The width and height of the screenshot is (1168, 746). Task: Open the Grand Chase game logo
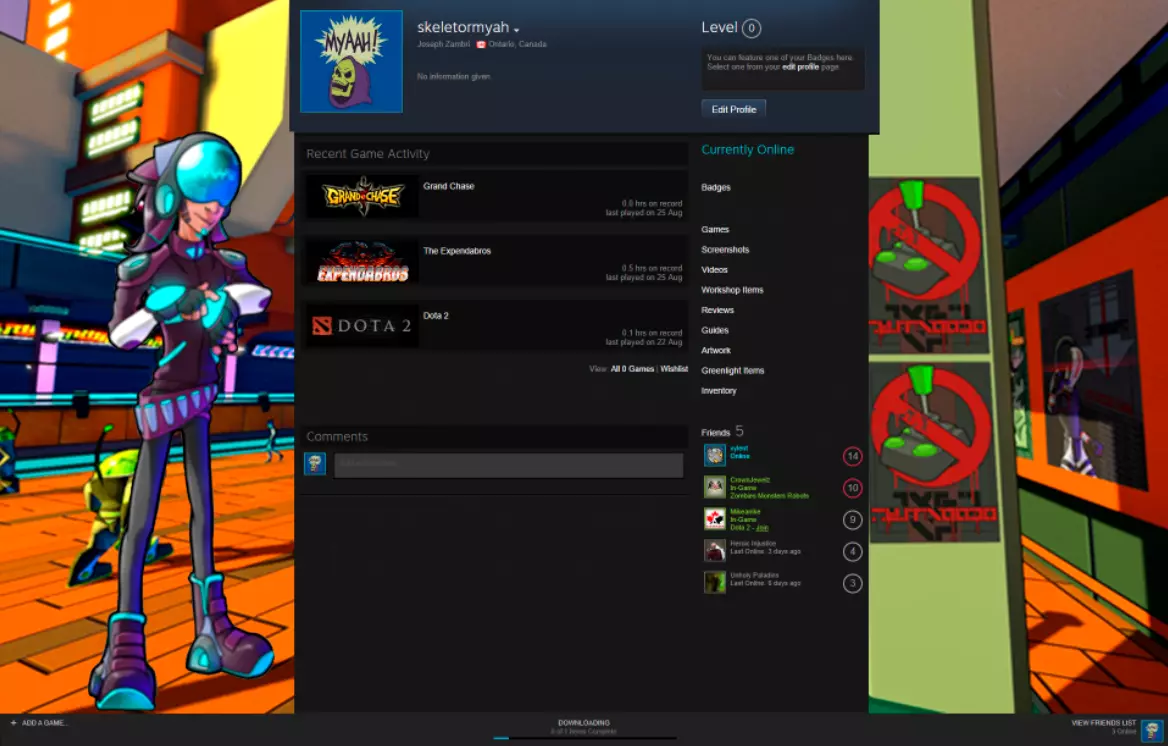click(x=363, y=196)
